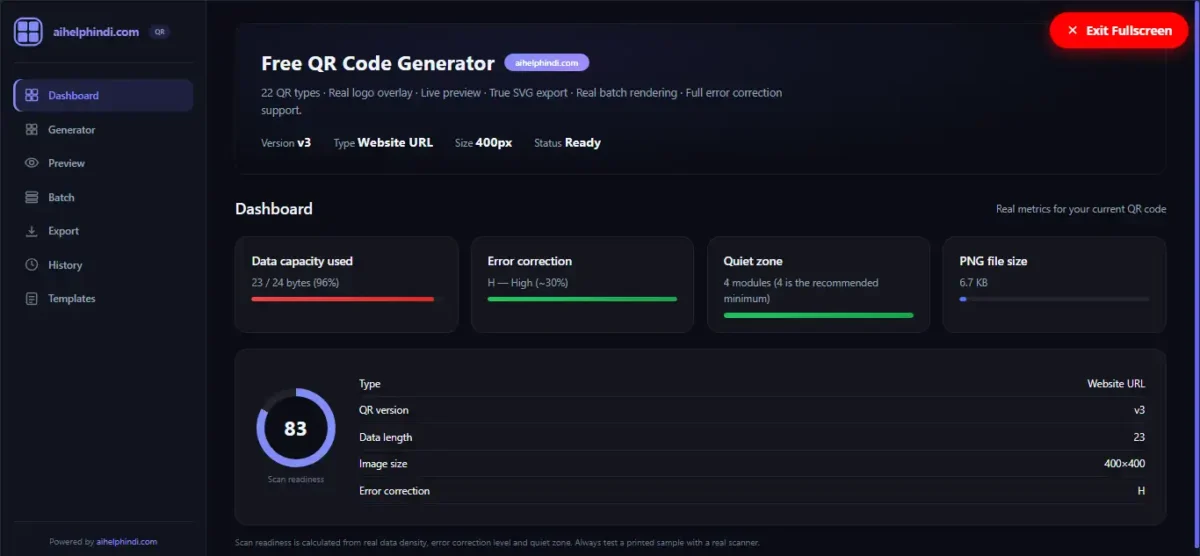Open aihelphindi.com link in Powered by footer
1200x556 pixels.
coord(127,542)
